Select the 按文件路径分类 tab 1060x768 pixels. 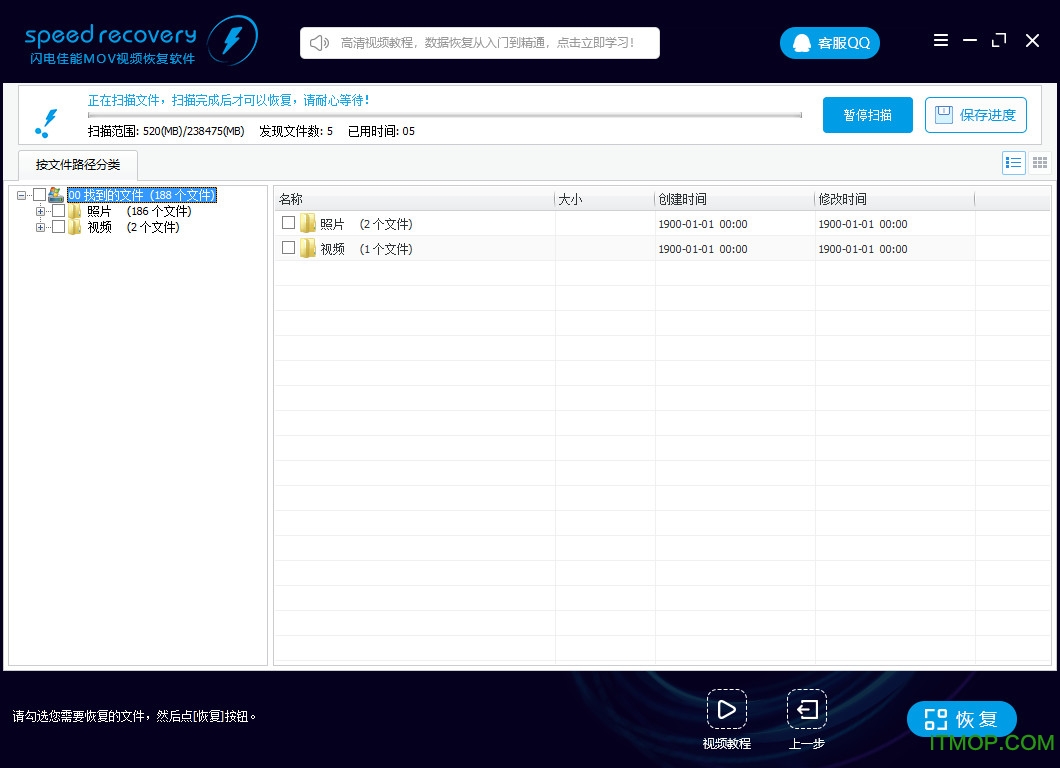tap(77, 164)
